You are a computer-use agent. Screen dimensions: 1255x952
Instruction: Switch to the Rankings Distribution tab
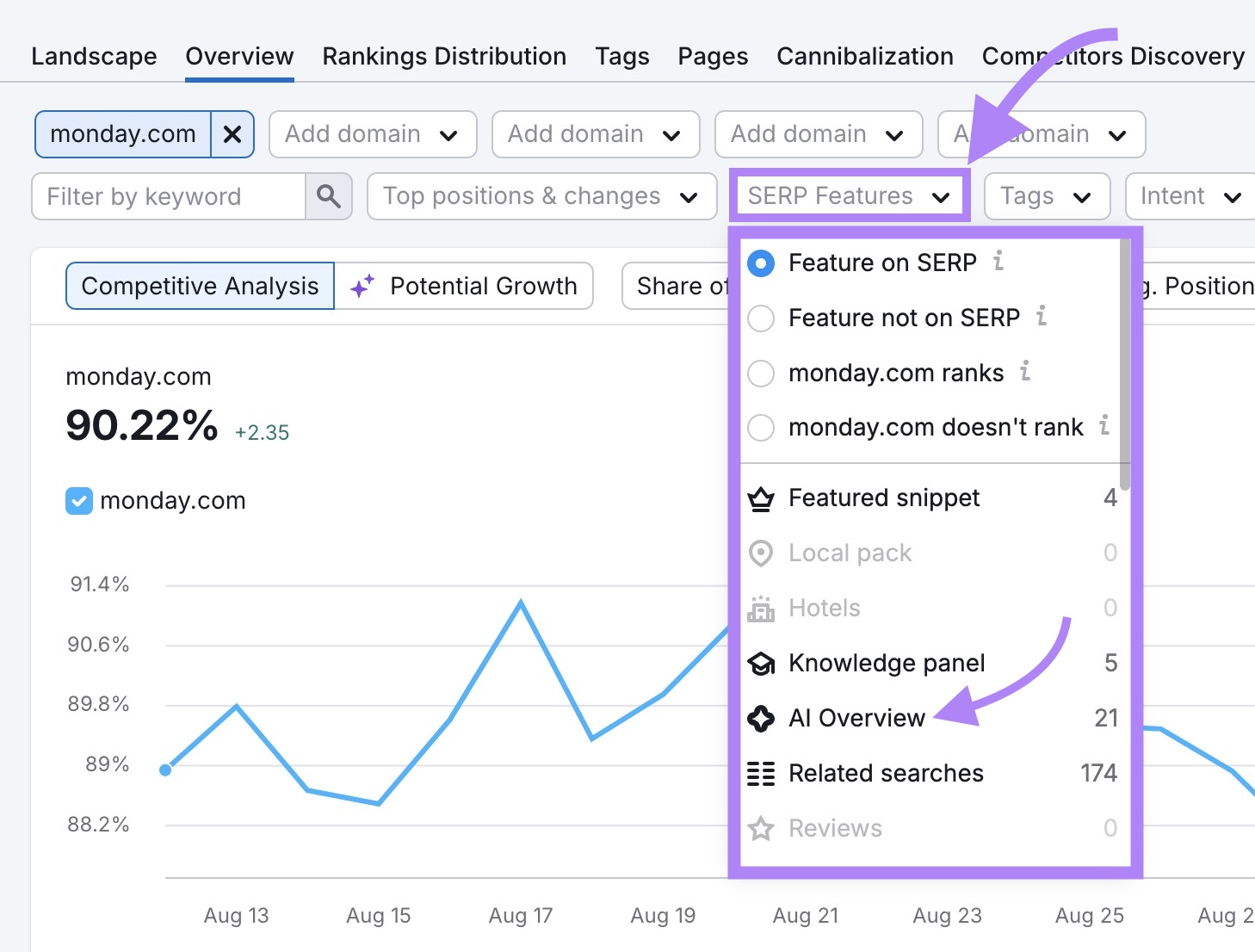(443, 56)
